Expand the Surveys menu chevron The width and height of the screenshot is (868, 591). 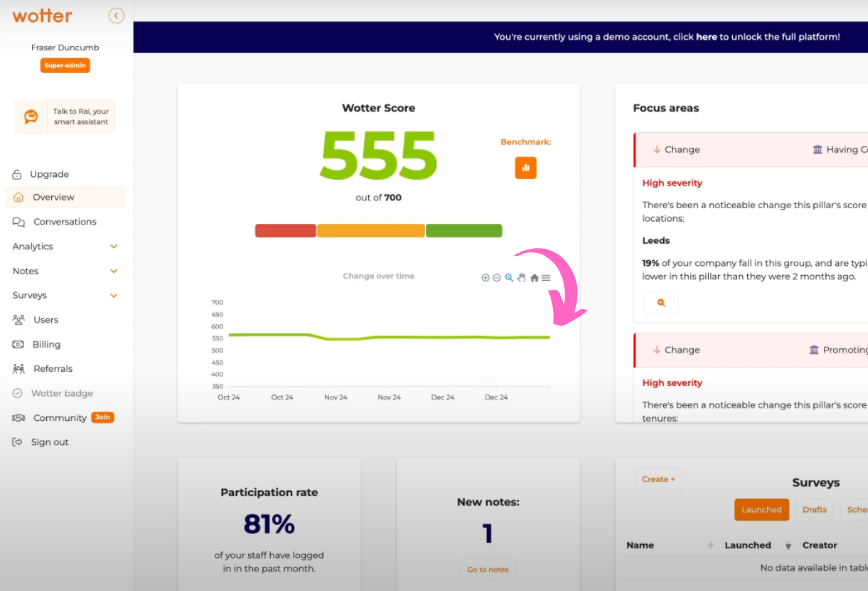[x=113, y=296]
